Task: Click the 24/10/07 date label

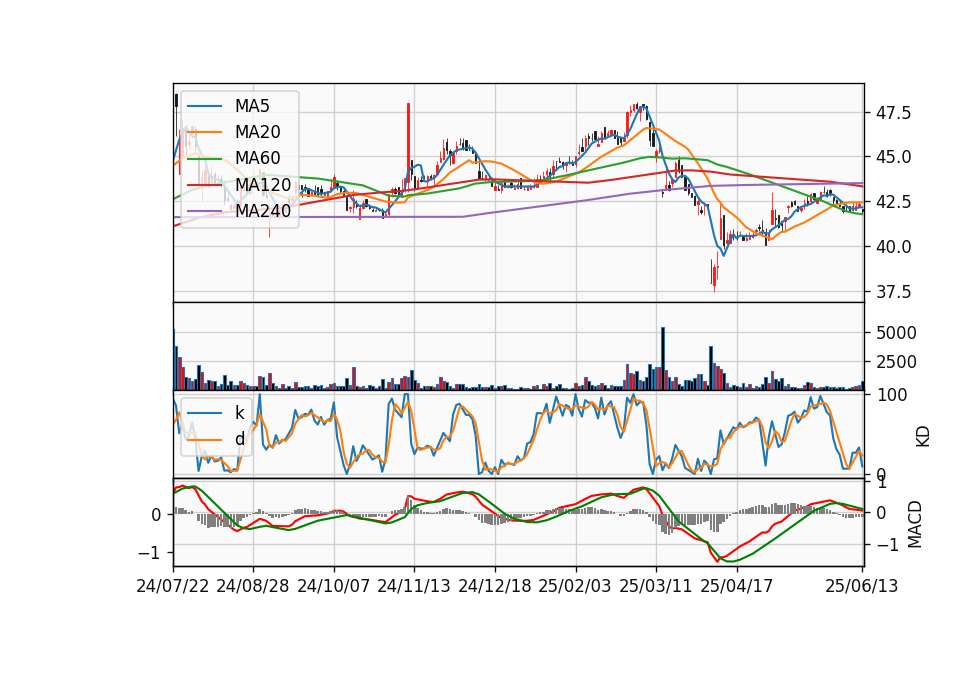Action: pyautogui.click(x=334, y=586)
